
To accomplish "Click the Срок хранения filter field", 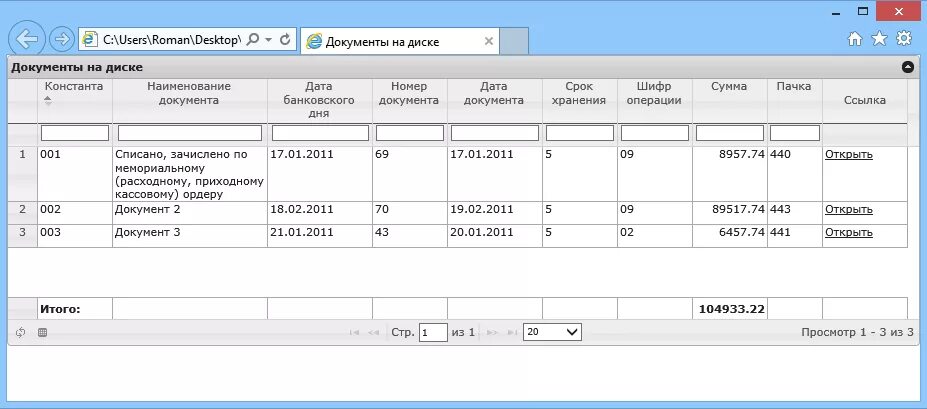I will (580, 133).
